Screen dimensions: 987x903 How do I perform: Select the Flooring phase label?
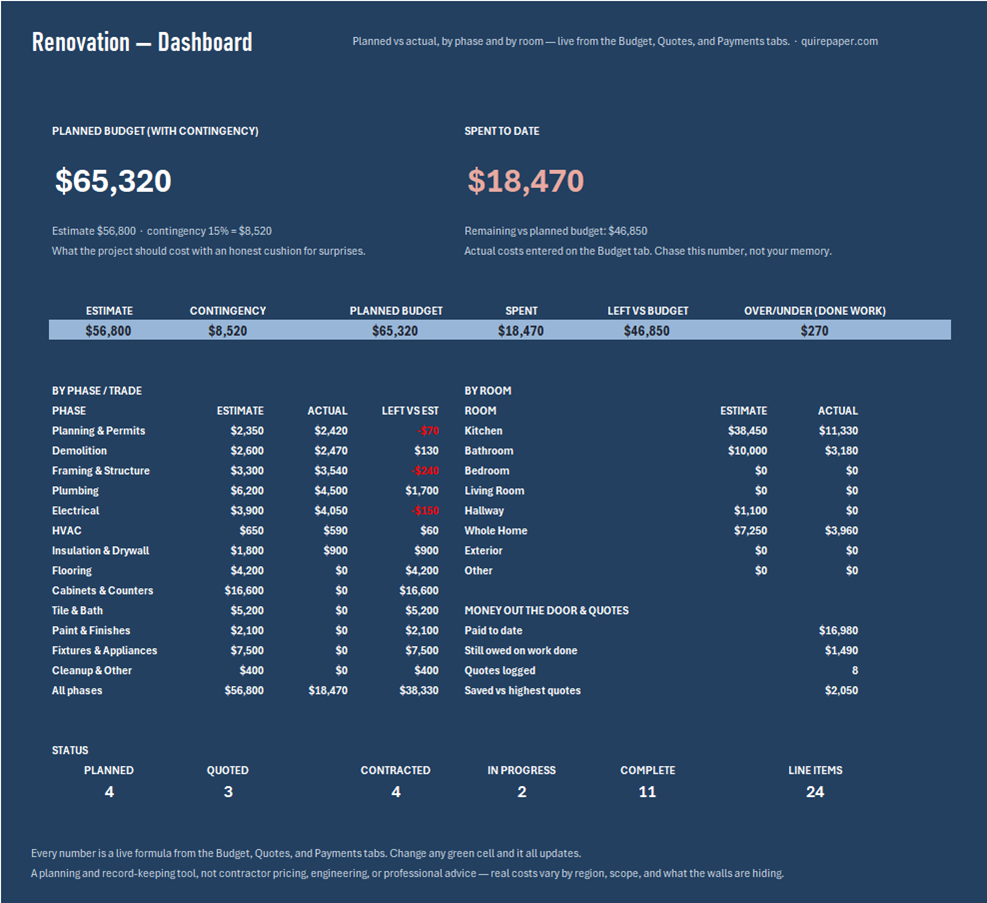[x=72, y=571]
